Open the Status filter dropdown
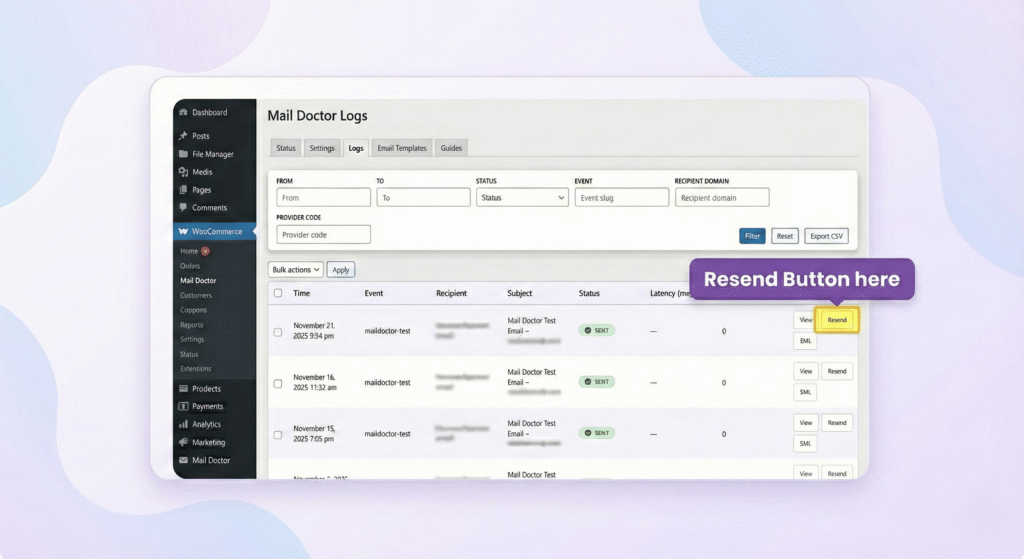The width and height of the screenshot is (1024, 559). point(522,198)
